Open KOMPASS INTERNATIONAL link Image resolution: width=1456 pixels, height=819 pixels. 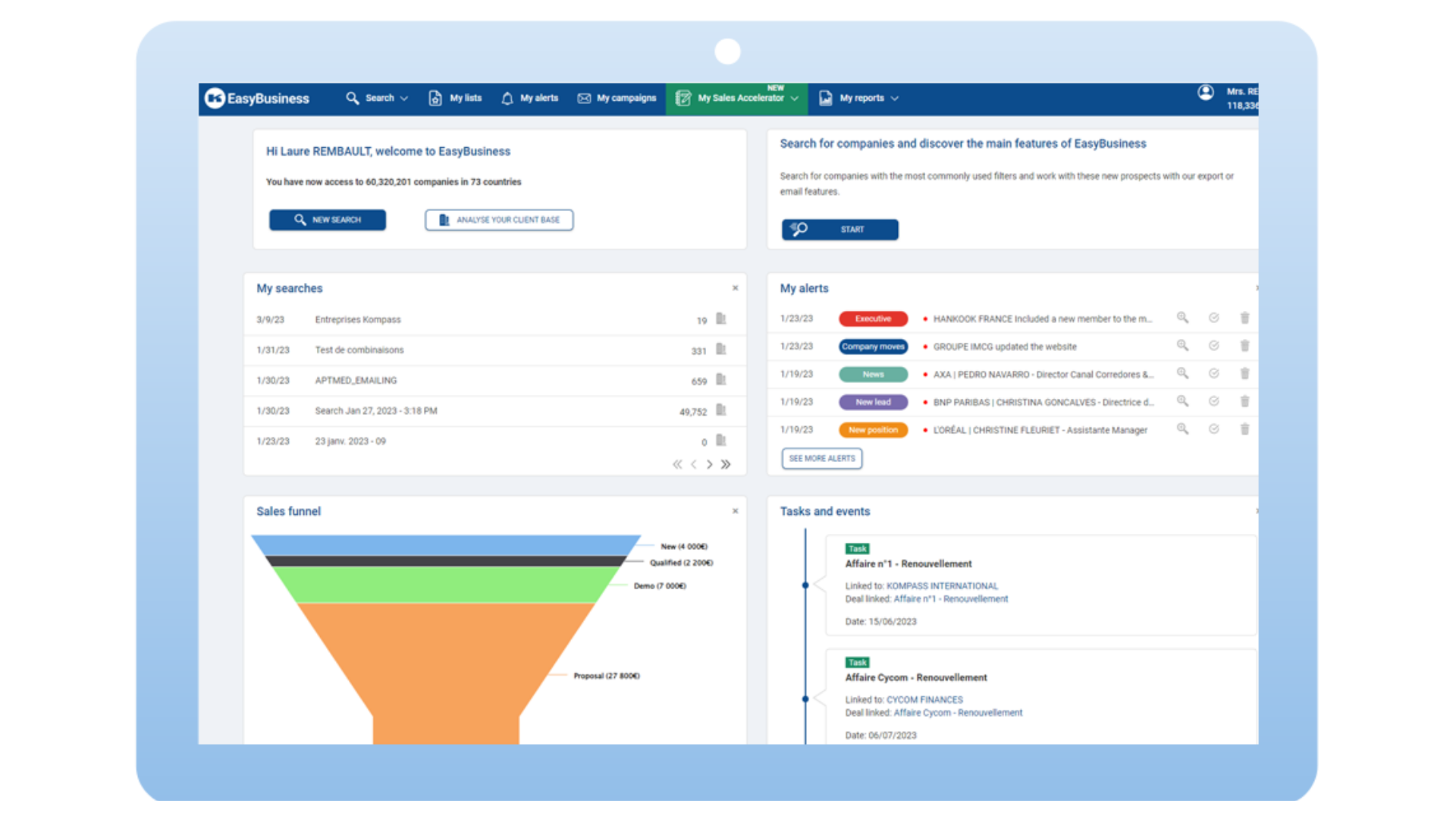pyautogui.click(x=942, y=586)
